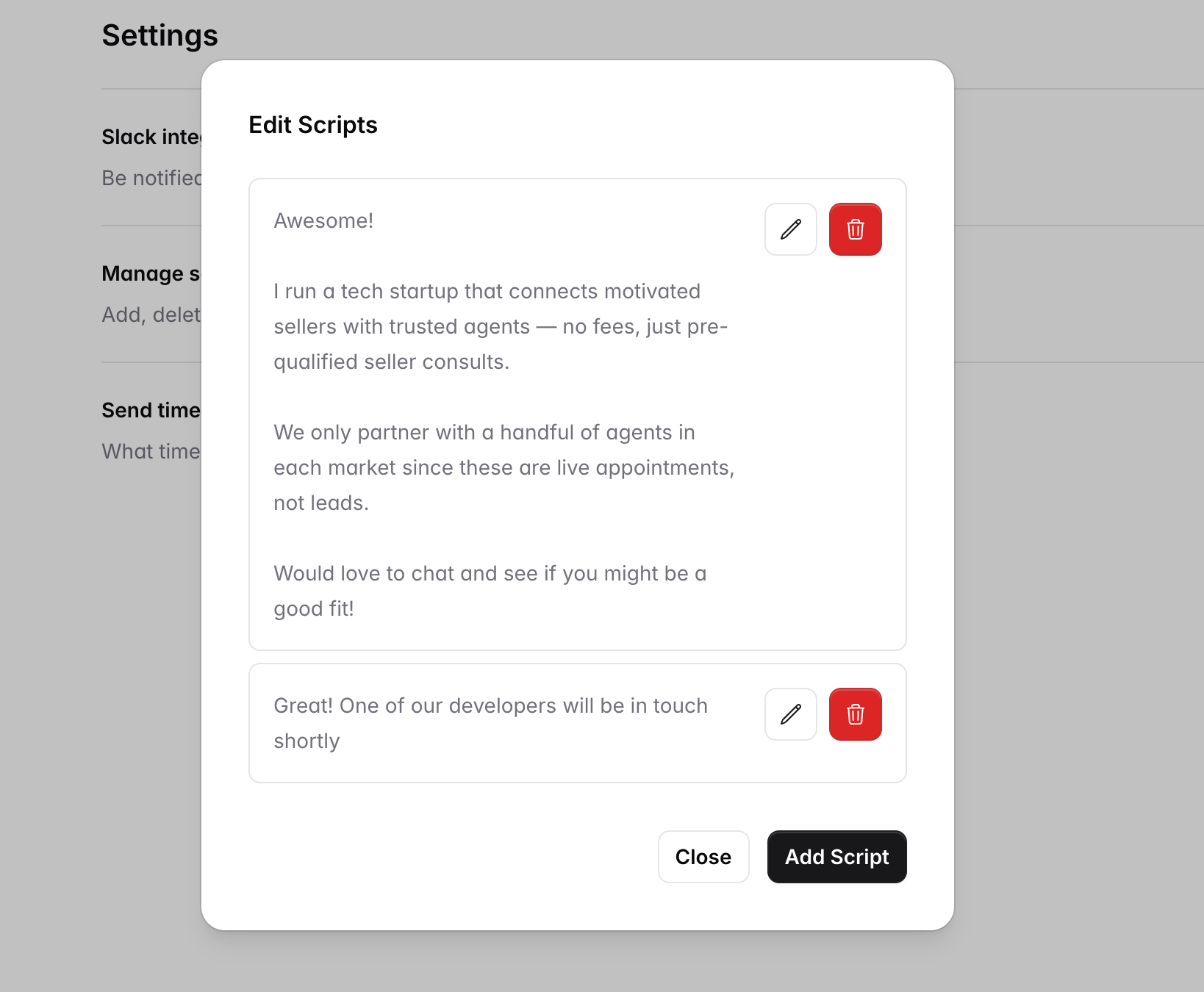
Task: Delete the 'Awesome!' script with trash icon
Action: (x=856, y=229)
